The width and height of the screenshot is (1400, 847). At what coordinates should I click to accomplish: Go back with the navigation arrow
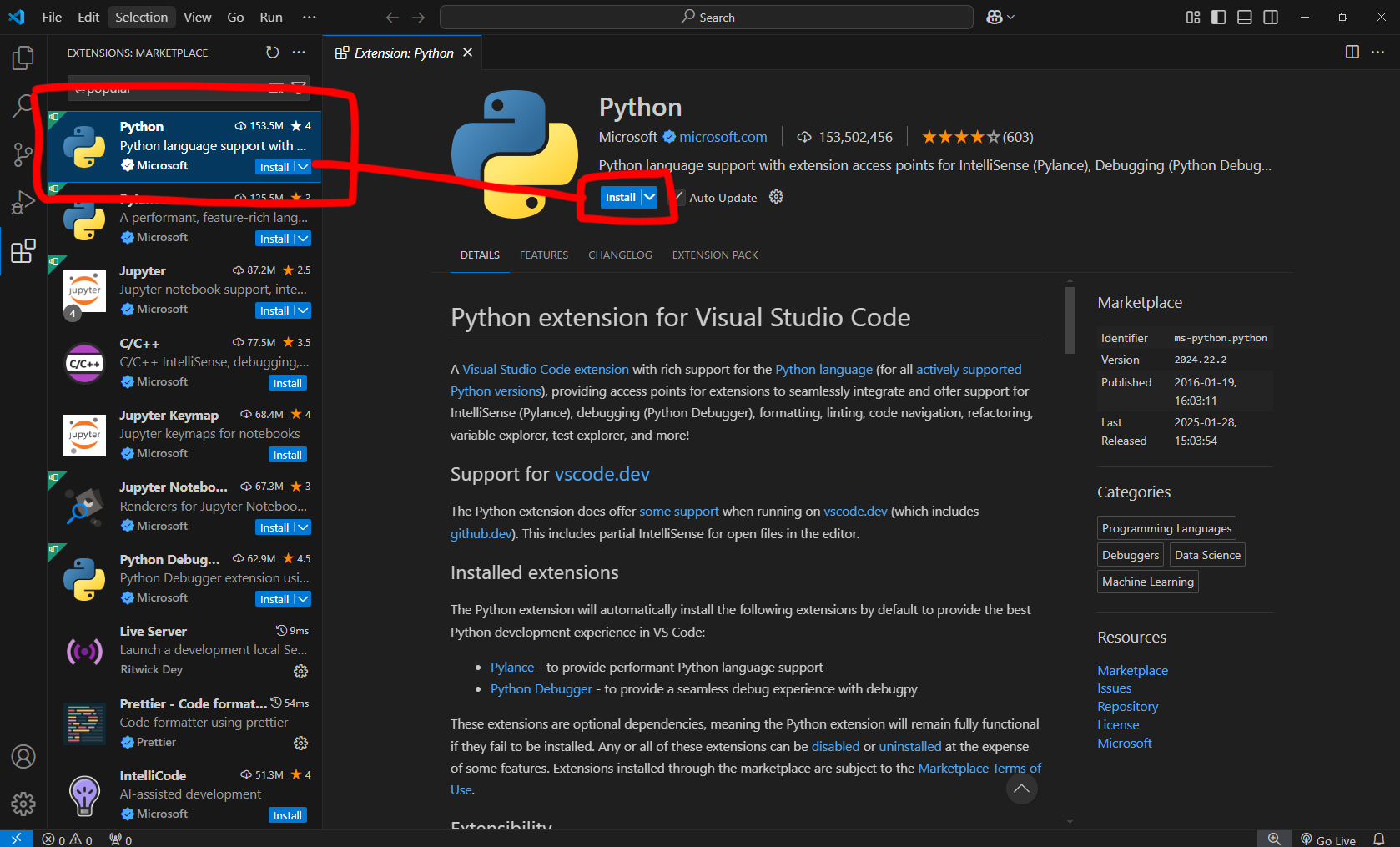(x=392, y=17)
